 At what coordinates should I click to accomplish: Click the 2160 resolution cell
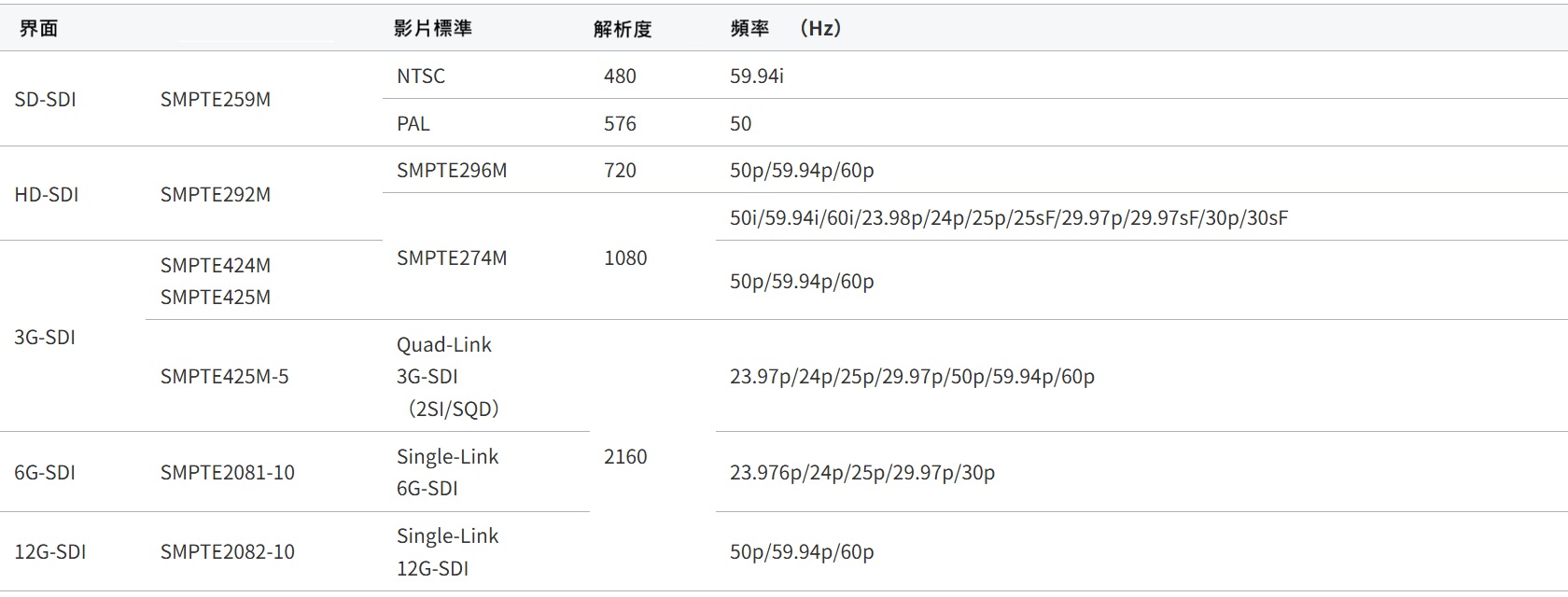pyautogui.click(x=625, y=456)
